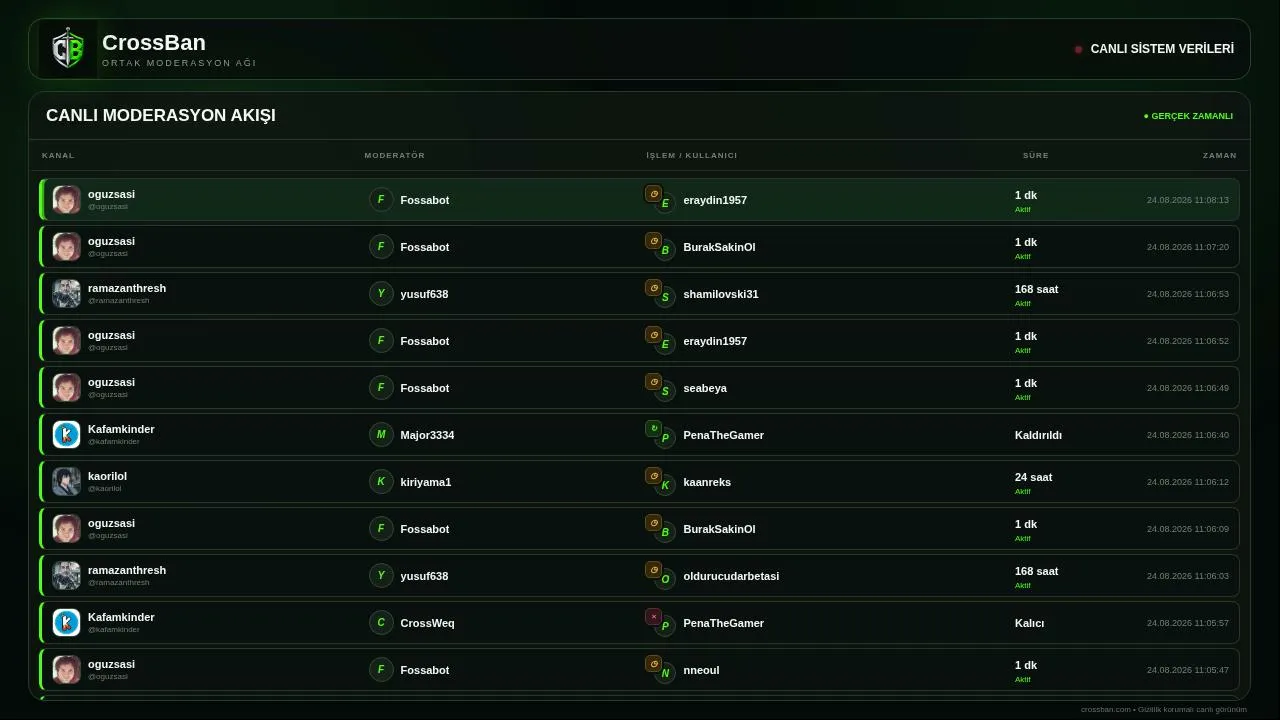Open username oldurucudarbetasi

pyautogui.click(x=731, y=576)
